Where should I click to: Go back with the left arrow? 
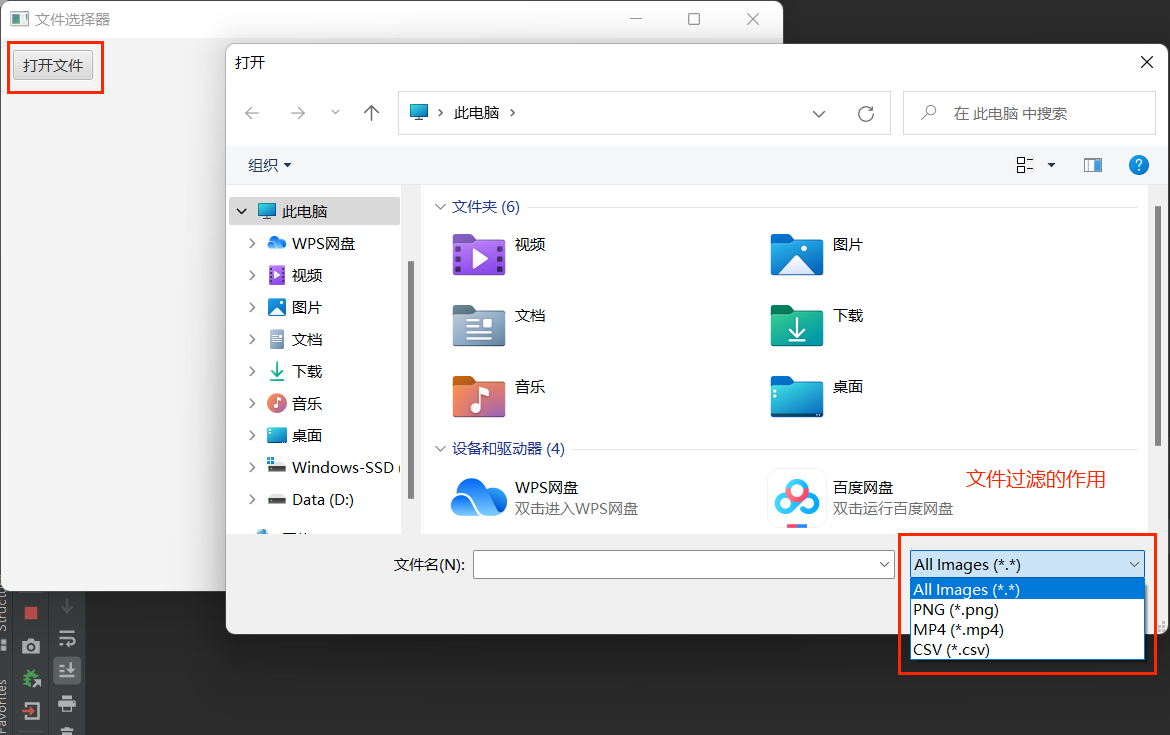point(252,113)
